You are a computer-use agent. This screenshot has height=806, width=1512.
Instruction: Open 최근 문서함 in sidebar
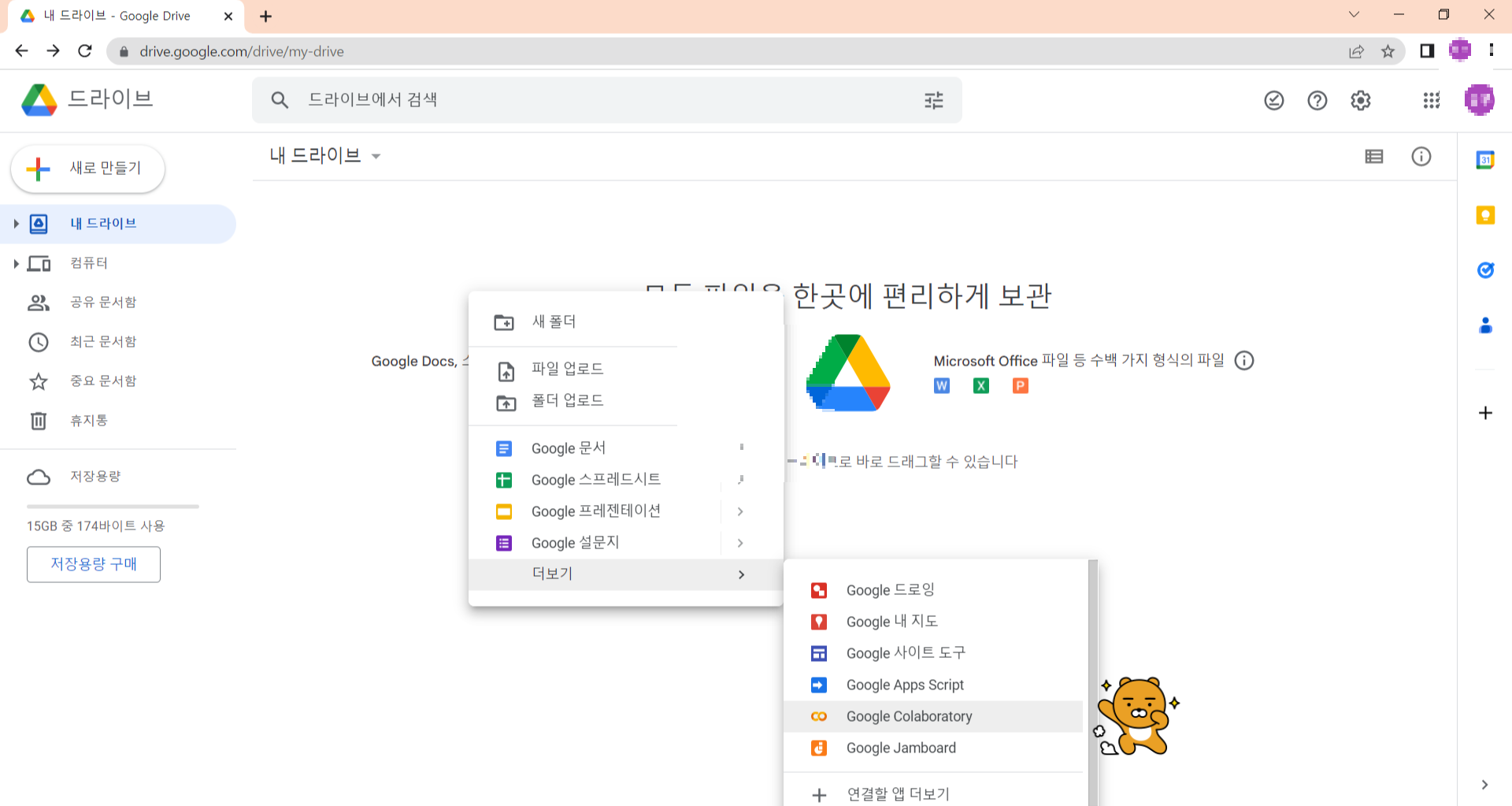click(118, 342)
